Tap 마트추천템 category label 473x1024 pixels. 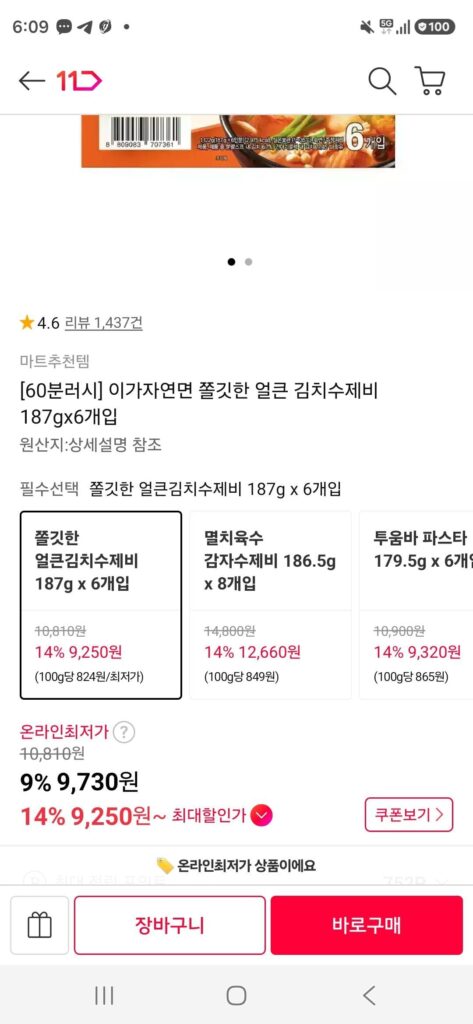point(55,360)
